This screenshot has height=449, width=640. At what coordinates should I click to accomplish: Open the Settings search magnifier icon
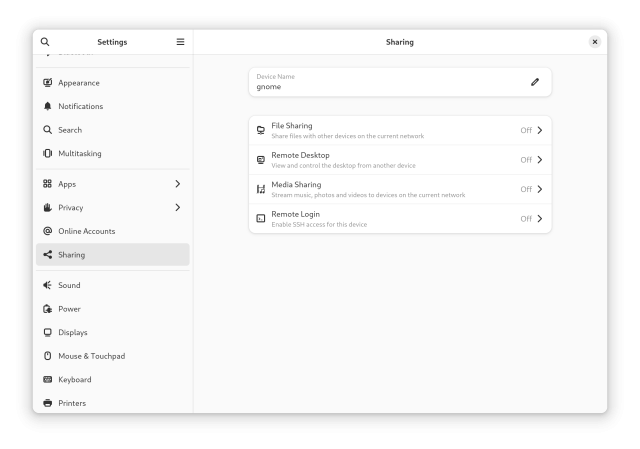[45, 42]
